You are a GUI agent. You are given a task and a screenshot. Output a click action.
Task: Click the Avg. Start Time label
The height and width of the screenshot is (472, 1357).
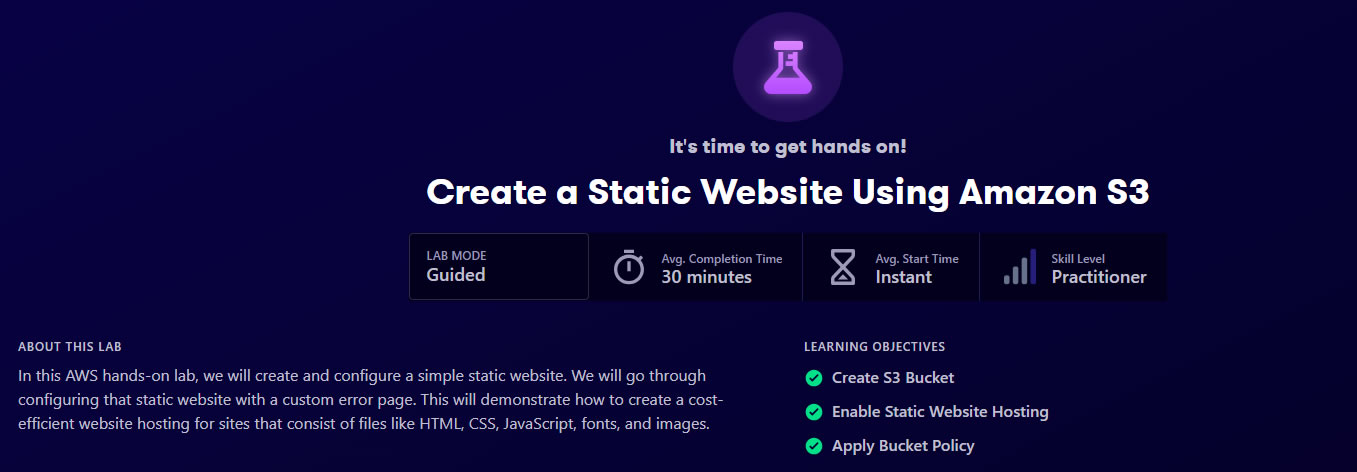click(x=917, y=259)
